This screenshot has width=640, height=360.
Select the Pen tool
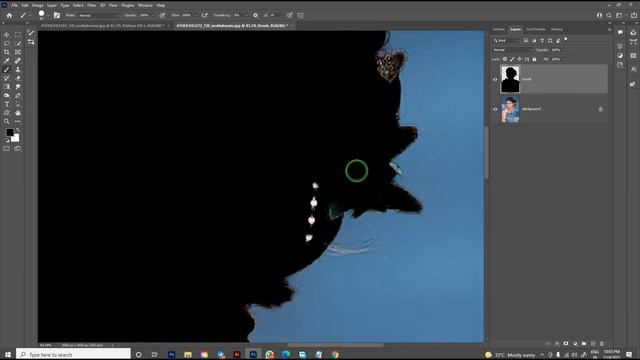tap(18, 96)
